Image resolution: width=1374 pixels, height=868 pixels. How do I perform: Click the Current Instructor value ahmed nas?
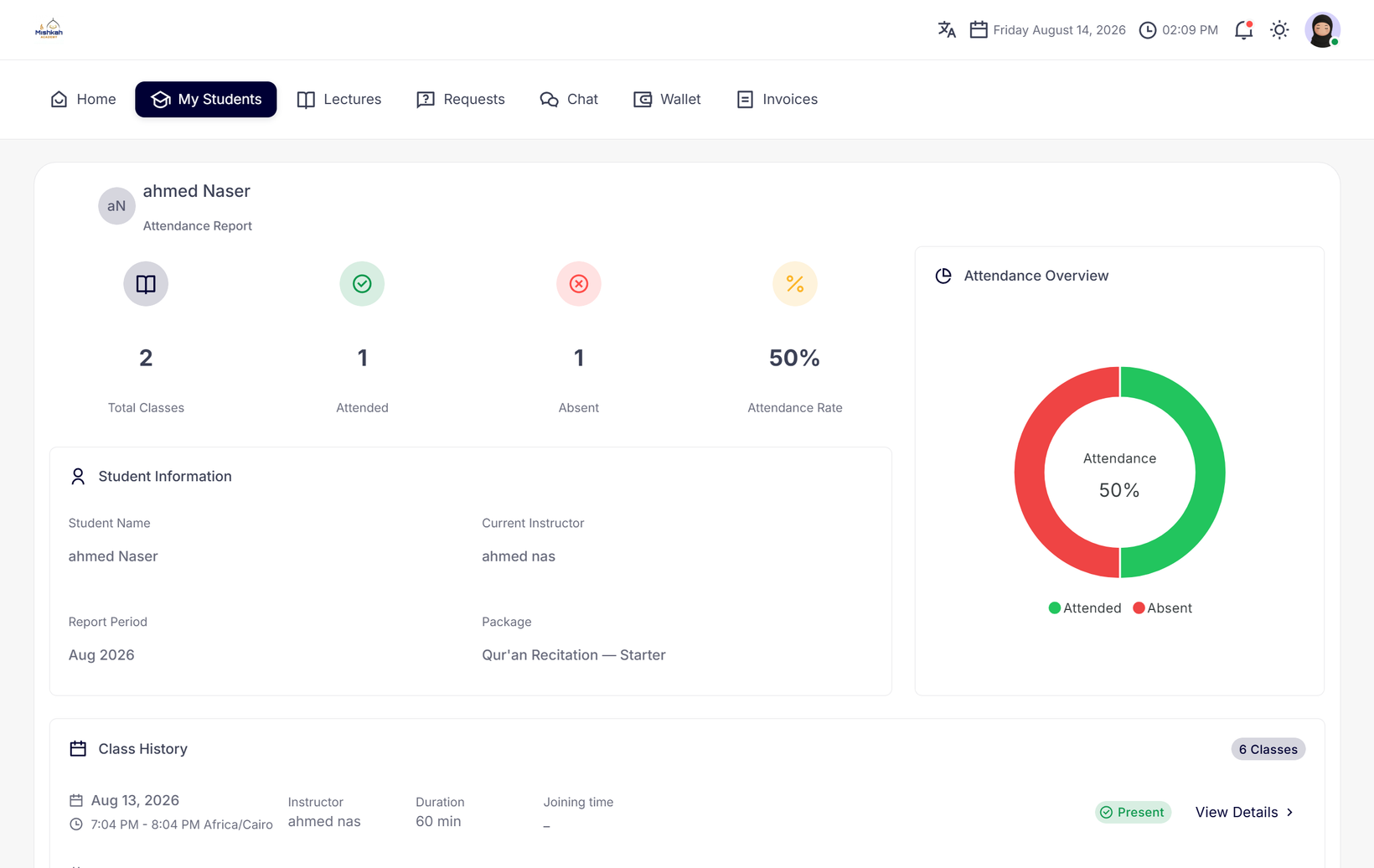pos(519,556)
